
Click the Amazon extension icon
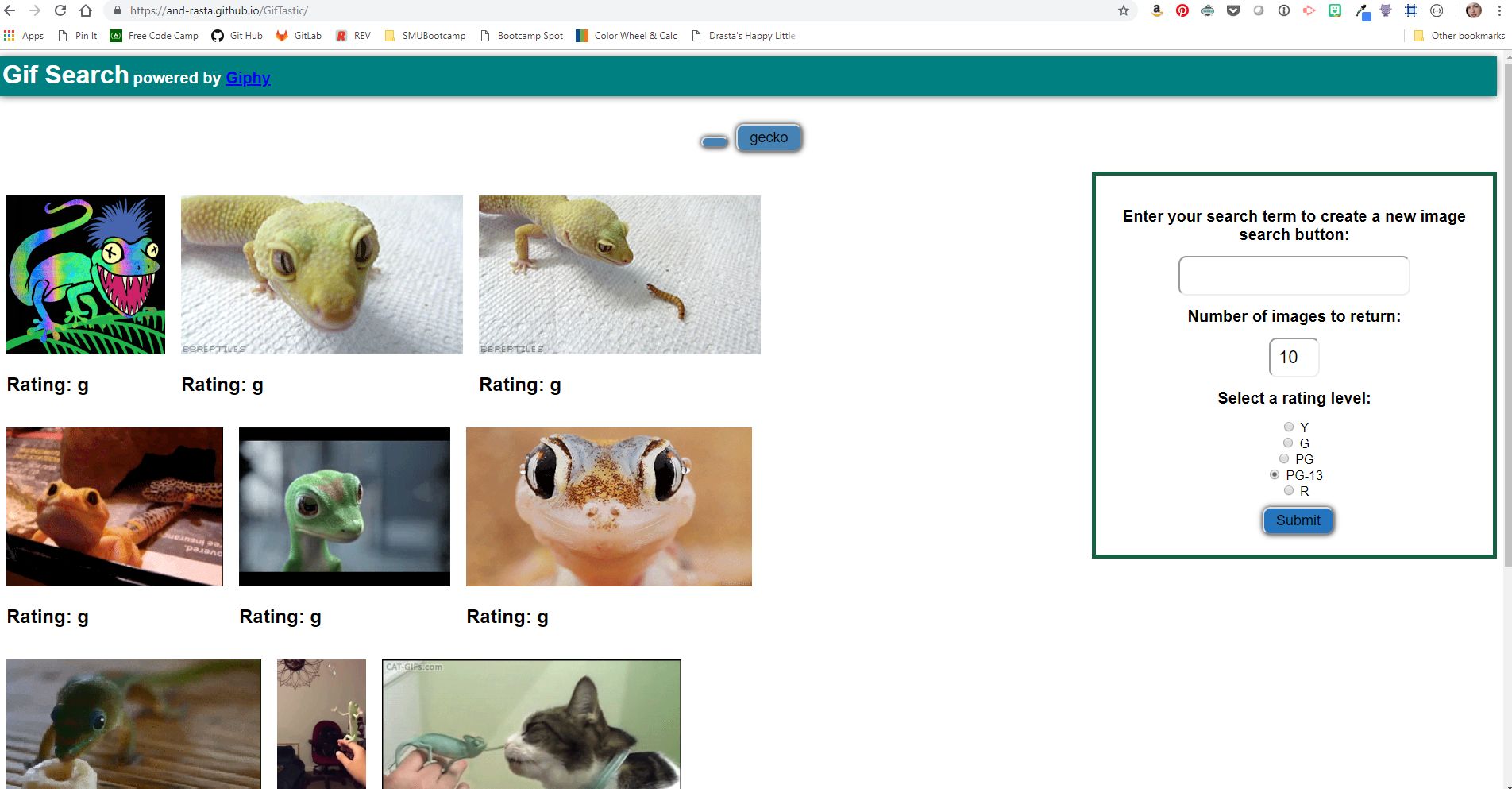[x=1157, y=10]
